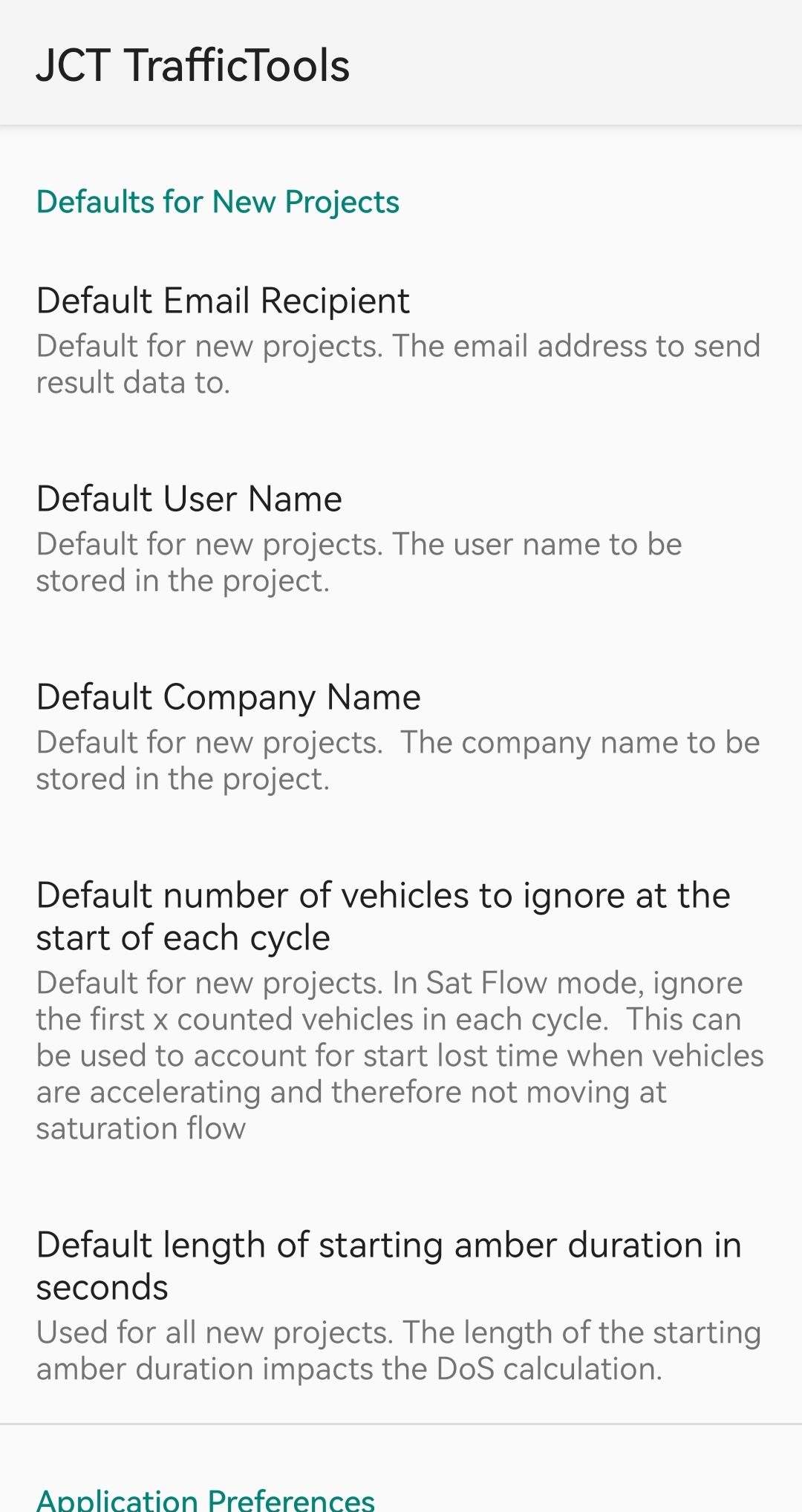Click 'result data to.' description line
802x1512 pixels.
point(134,383)
